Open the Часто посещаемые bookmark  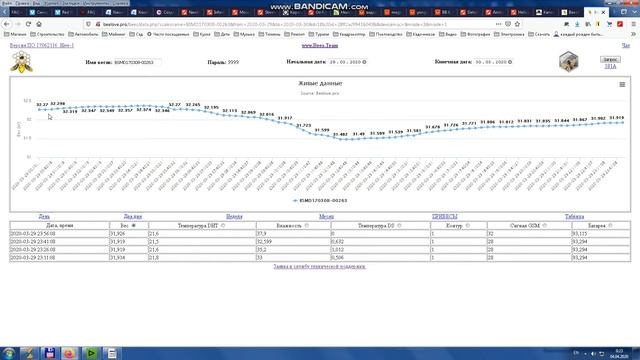[168, 35]
